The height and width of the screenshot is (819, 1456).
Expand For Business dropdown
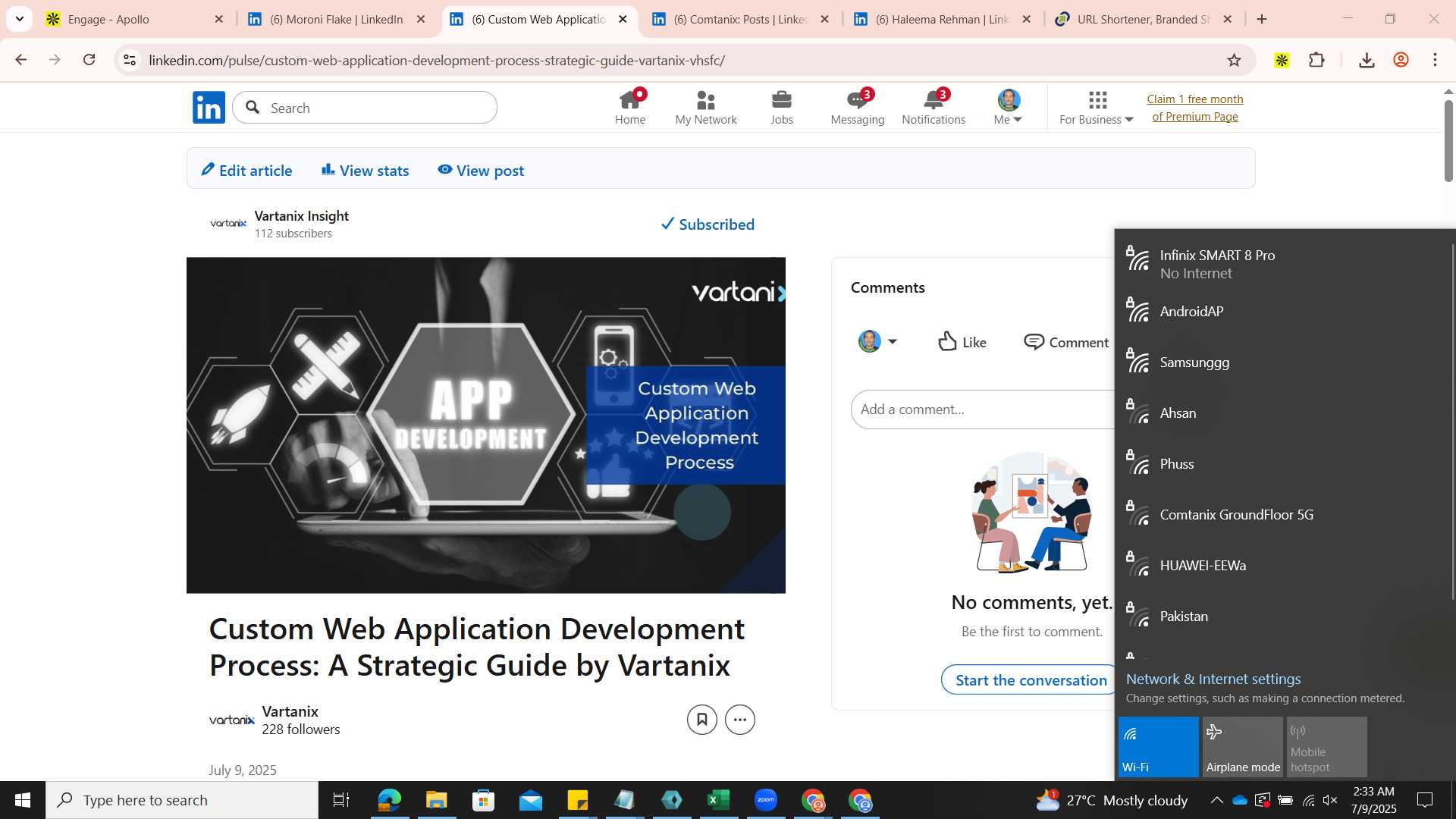pos(1097,108)
